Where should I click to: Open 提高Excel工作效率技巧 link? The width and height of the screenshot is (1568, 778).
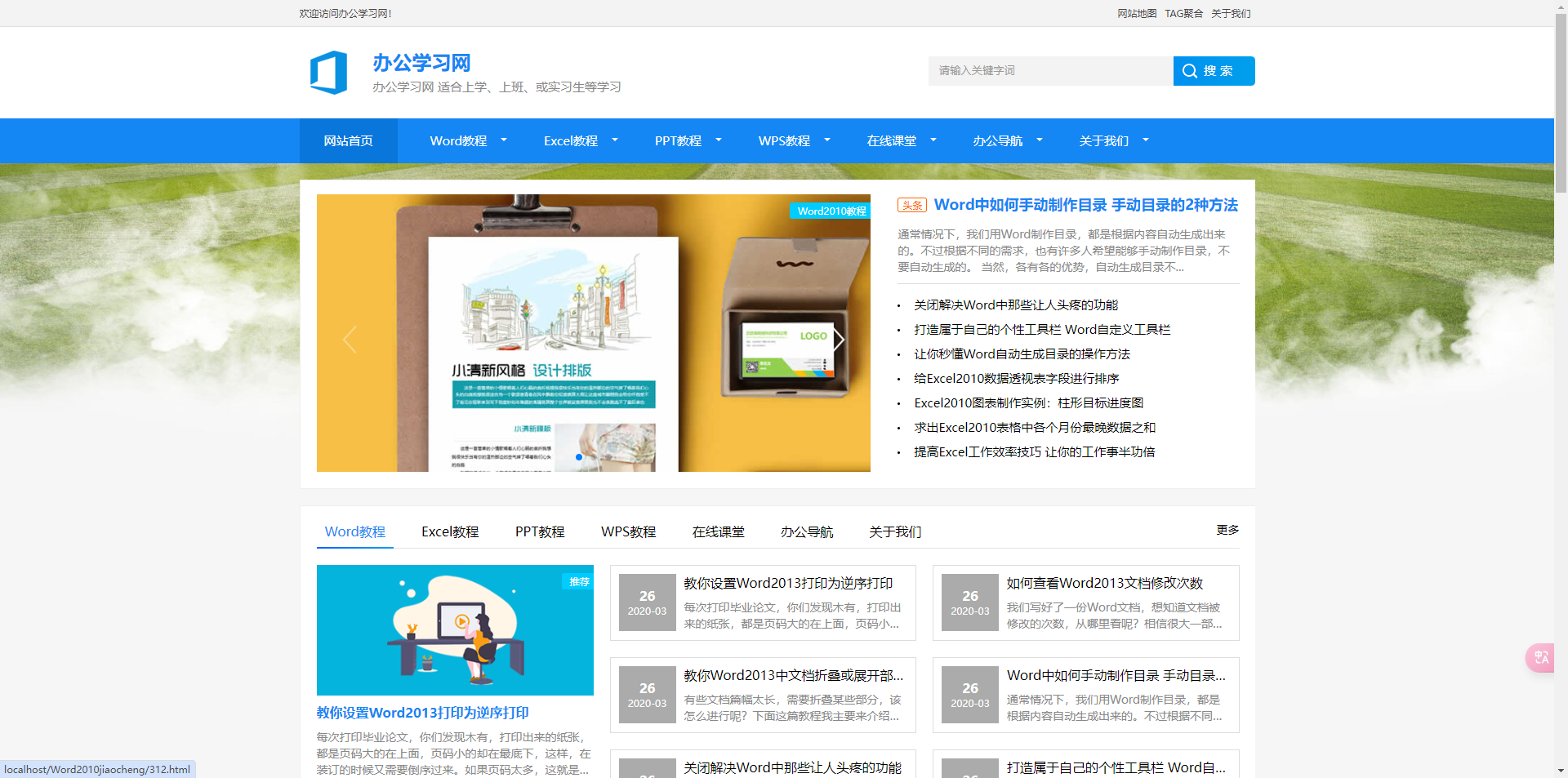[1034, 451]
